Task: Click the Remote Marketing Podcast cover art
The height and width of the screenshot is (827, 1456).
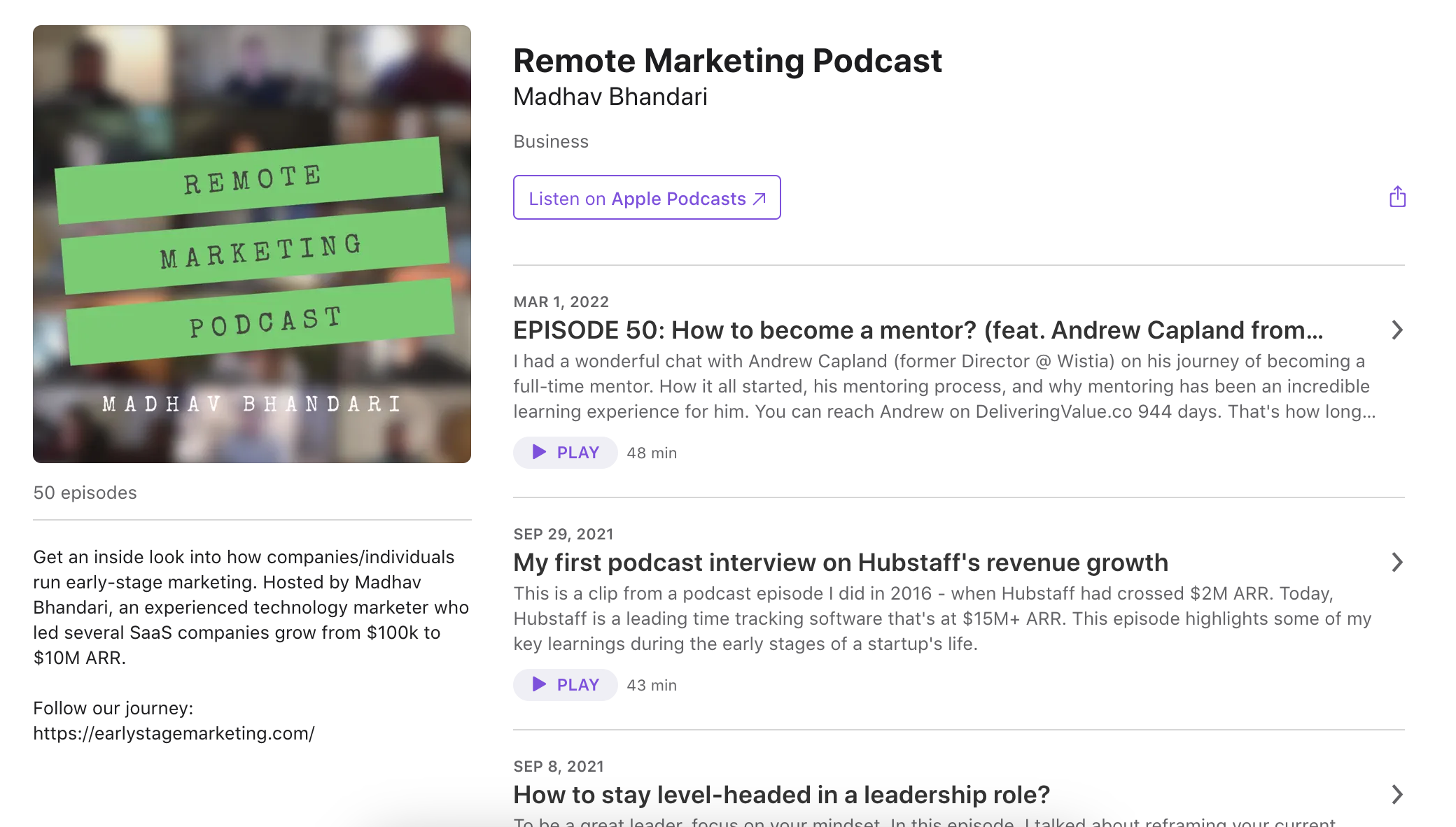Action: (252, 244)
